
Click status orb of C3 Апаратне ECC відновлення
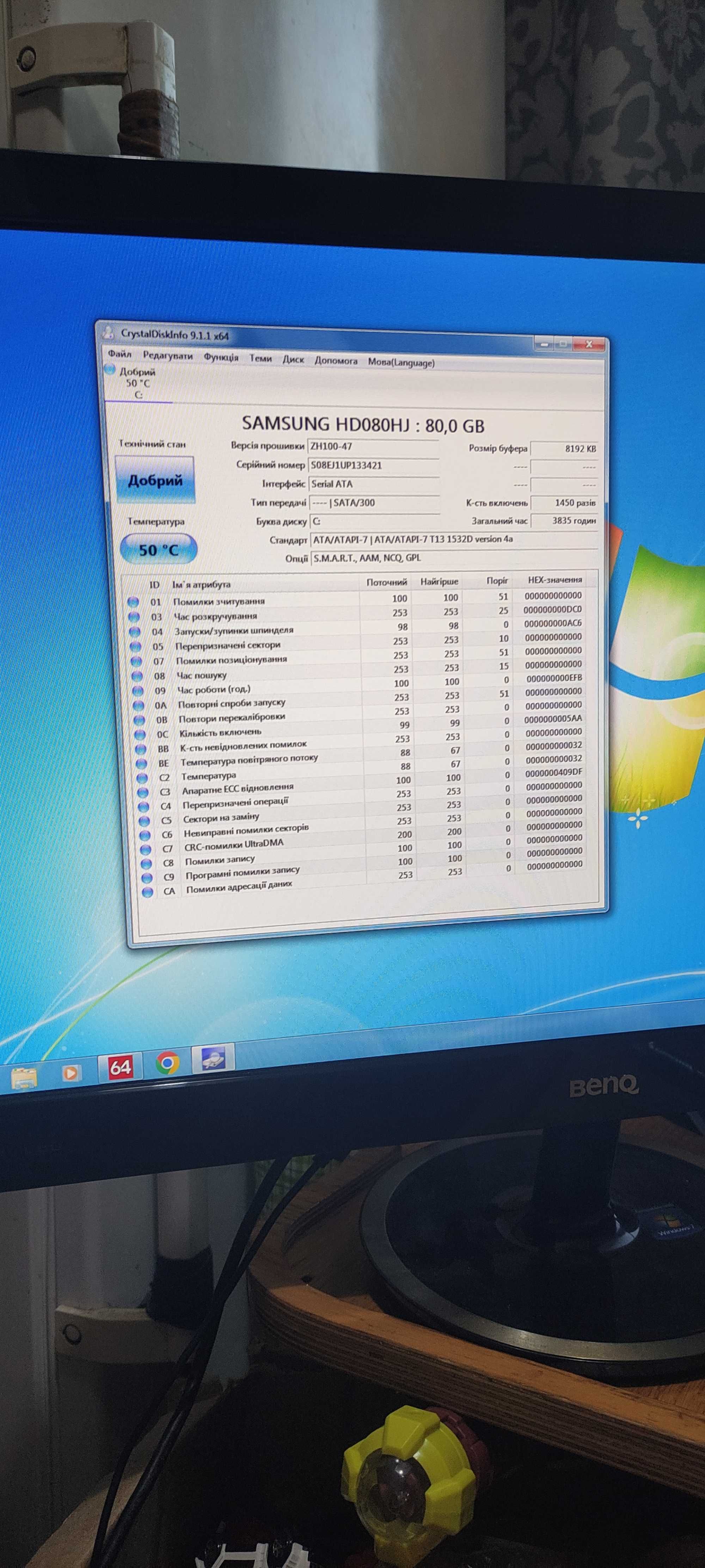click(143, 792)
